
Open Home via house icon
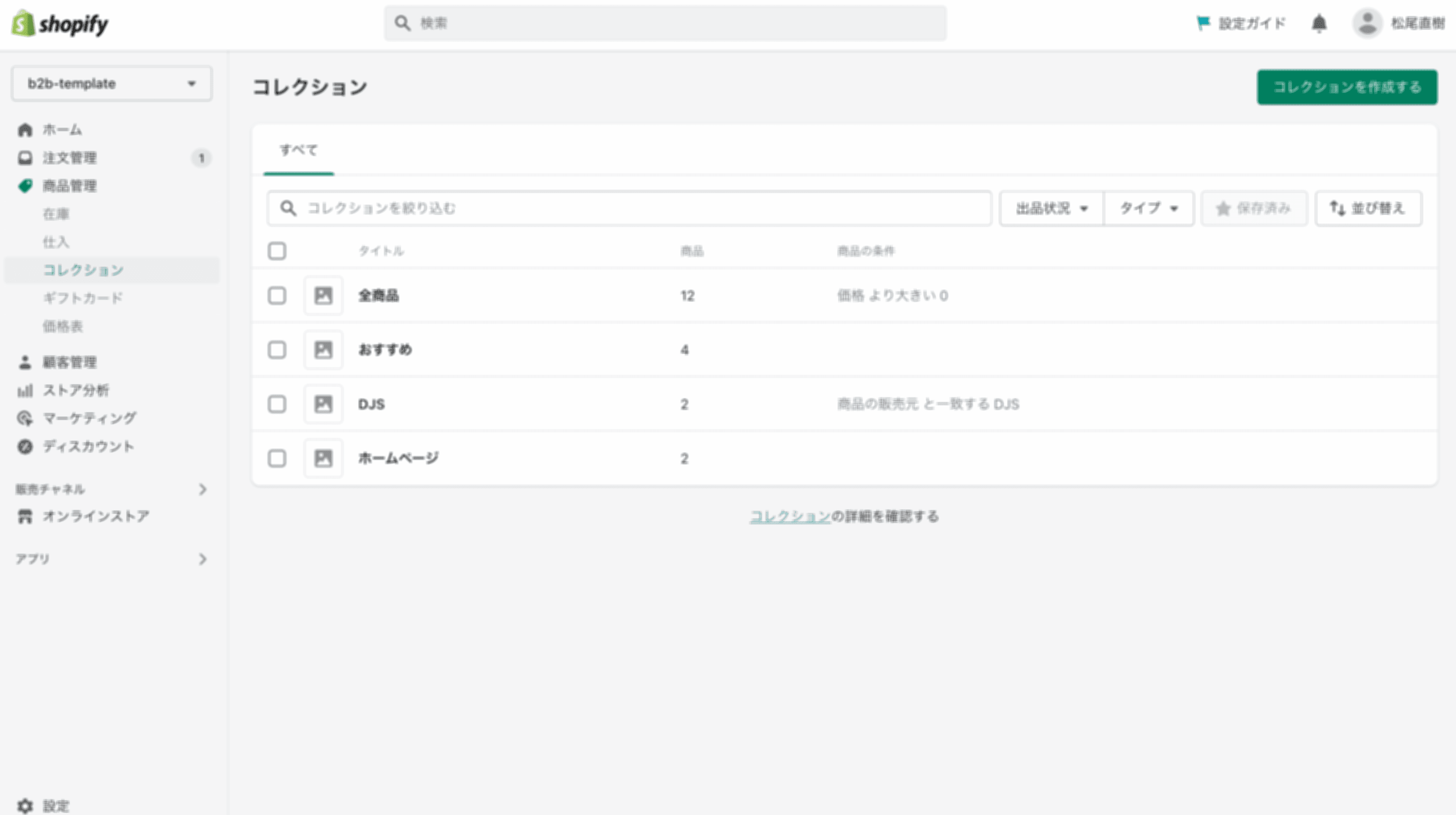tap(25, 130)
